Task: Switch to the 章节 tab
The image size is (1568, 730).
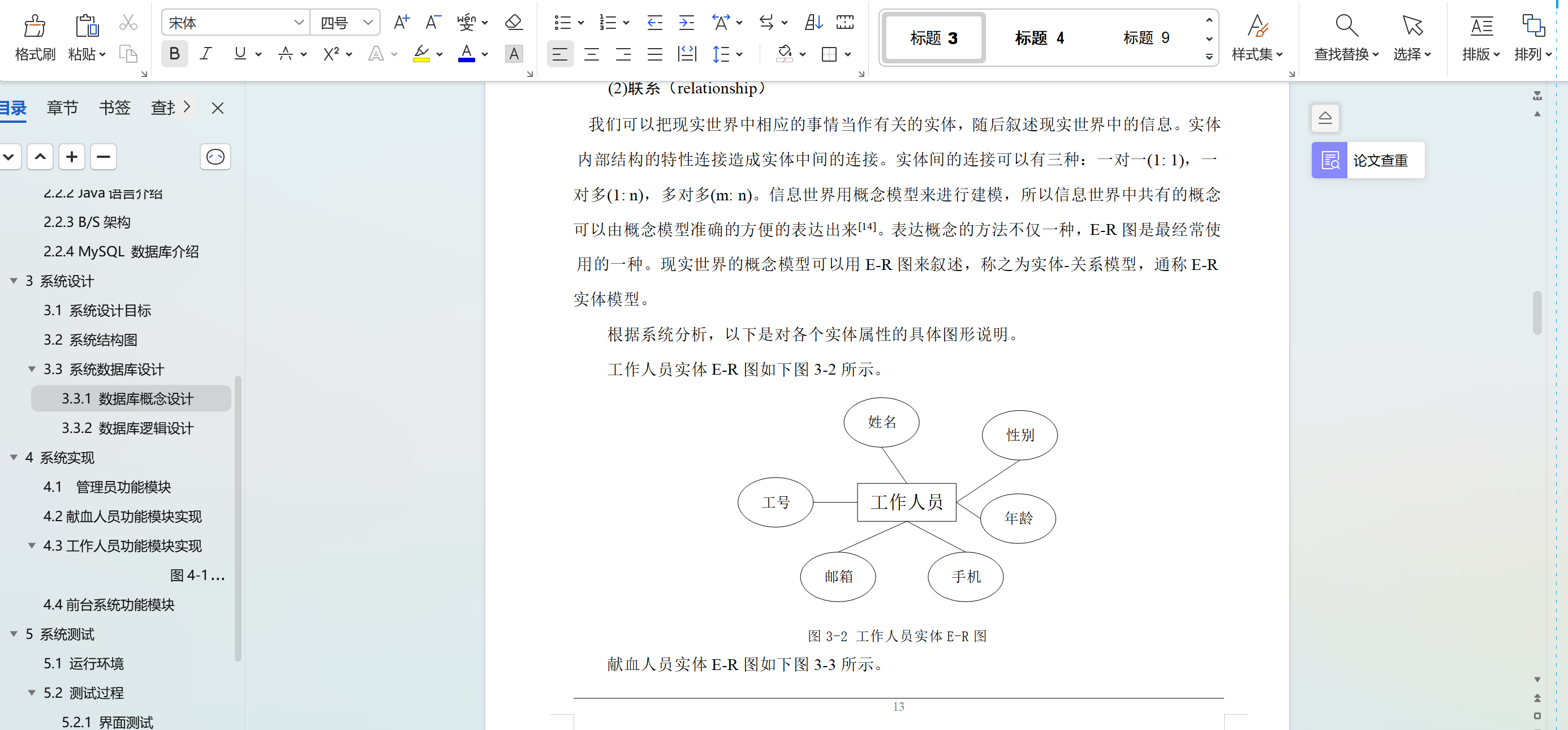Action: 62,108
